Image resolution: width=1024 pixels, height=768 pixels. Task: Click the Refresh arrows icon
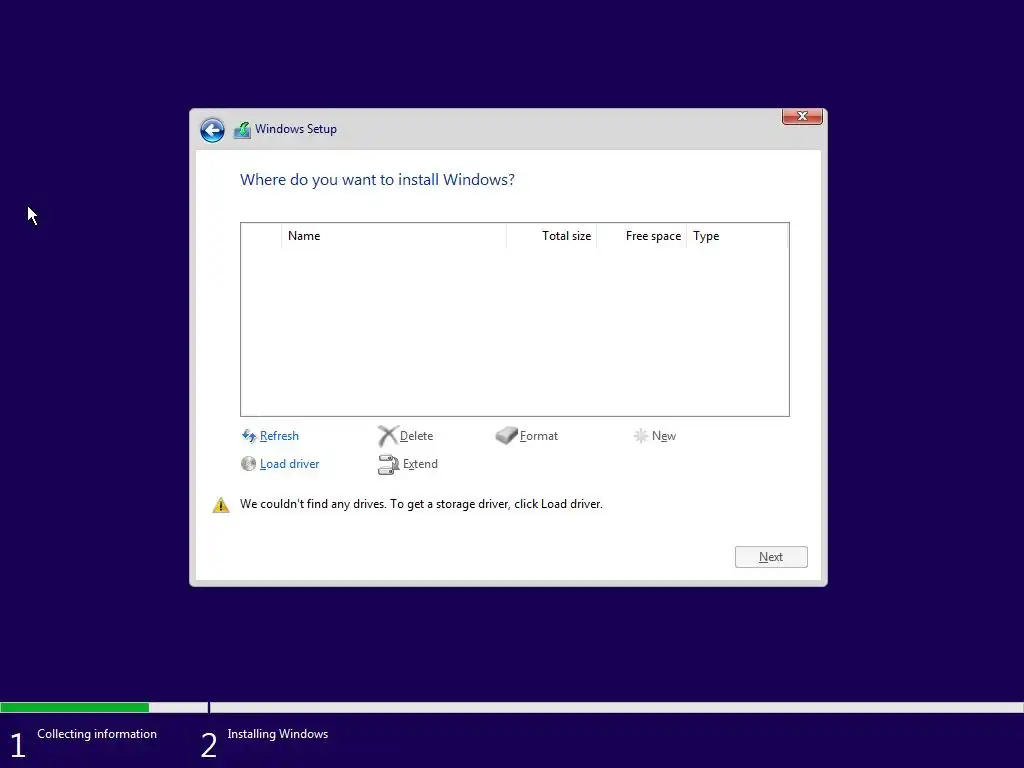(249, 436)
